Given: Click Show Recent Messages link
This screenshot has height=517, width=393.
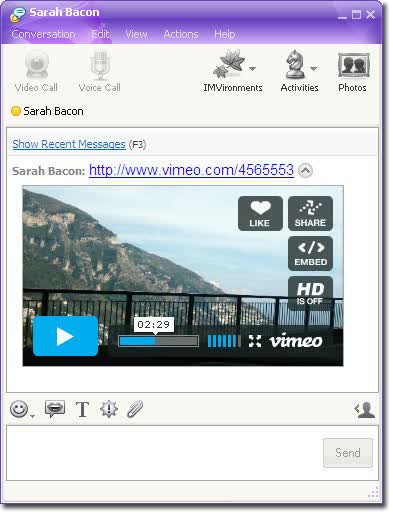Looking at the screenshot, I should click(x=69, y=144).
